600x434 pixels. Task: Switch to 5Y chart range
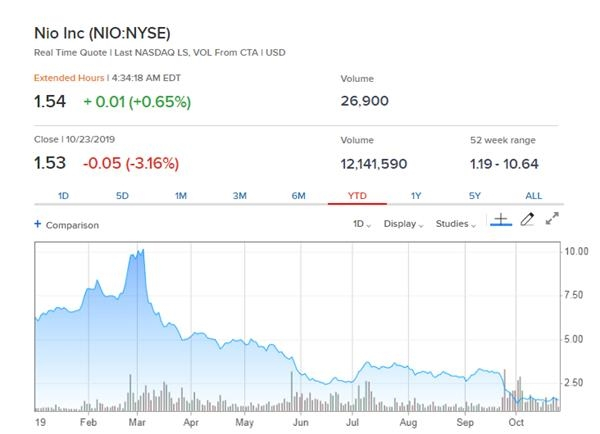[475, 195]
